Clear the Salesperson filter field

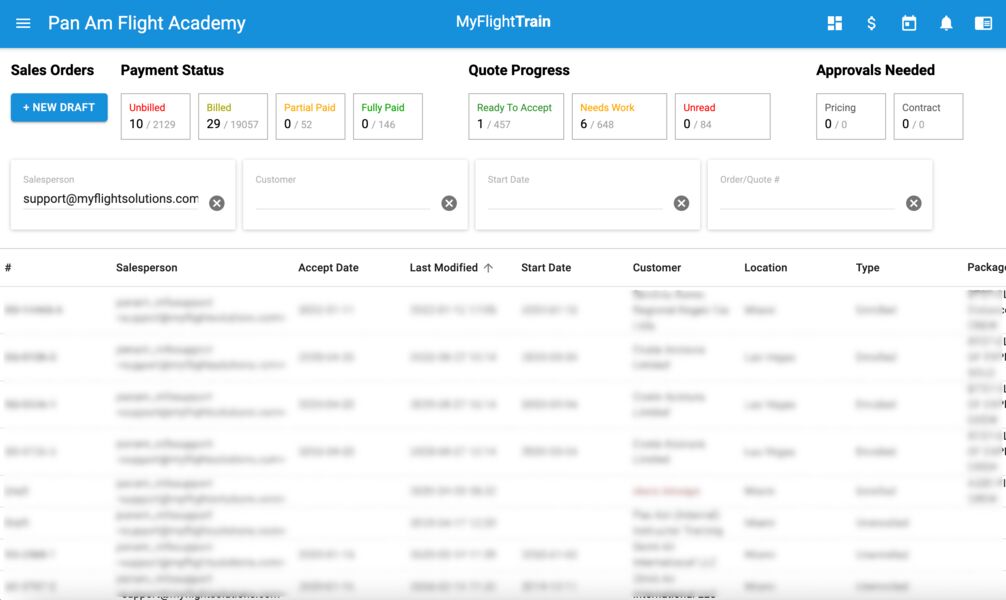click(x=217, y=203)
